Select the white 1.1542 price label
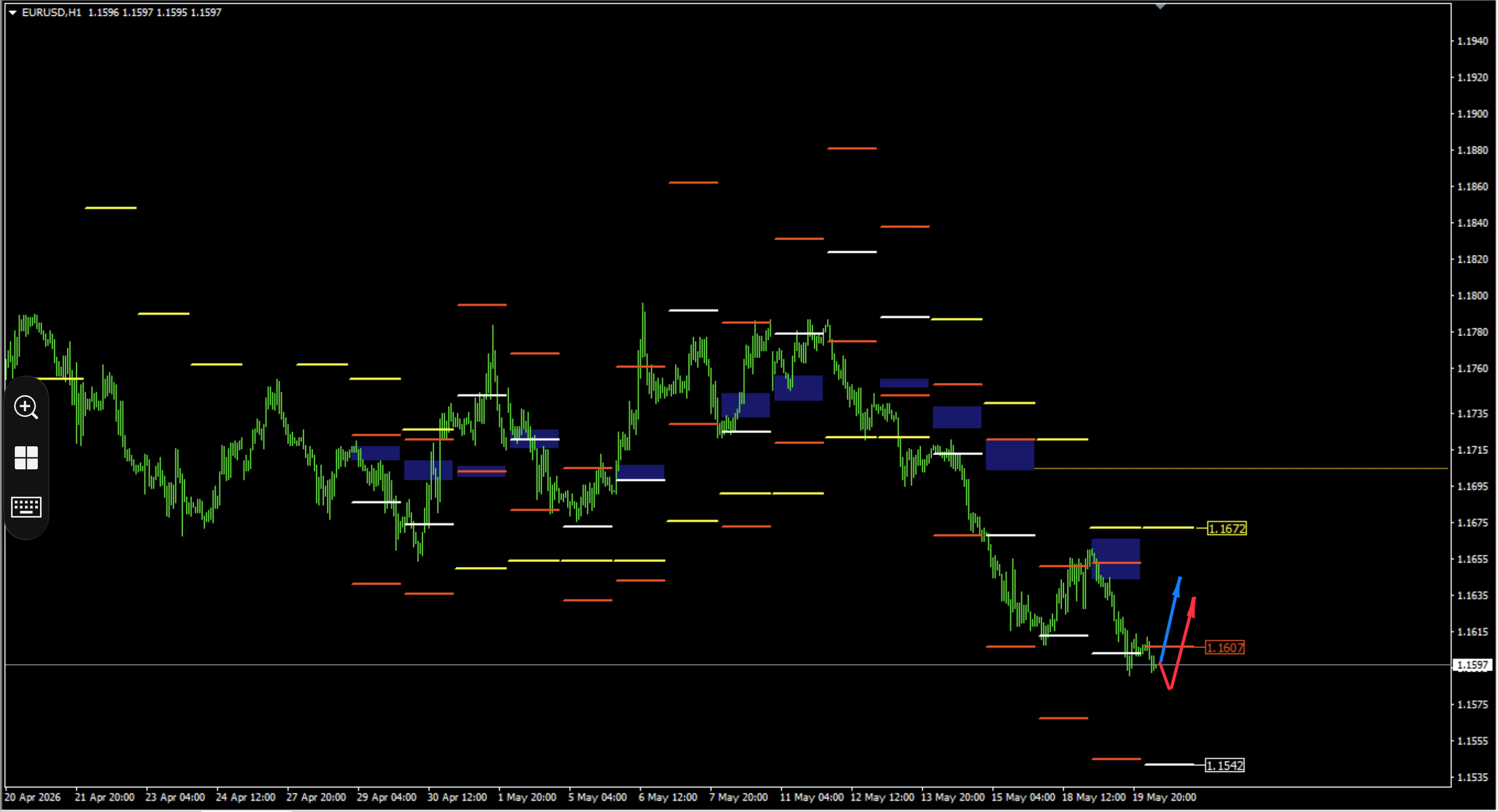This screenshot has width=1498, height=812. tap(1225, 765)
